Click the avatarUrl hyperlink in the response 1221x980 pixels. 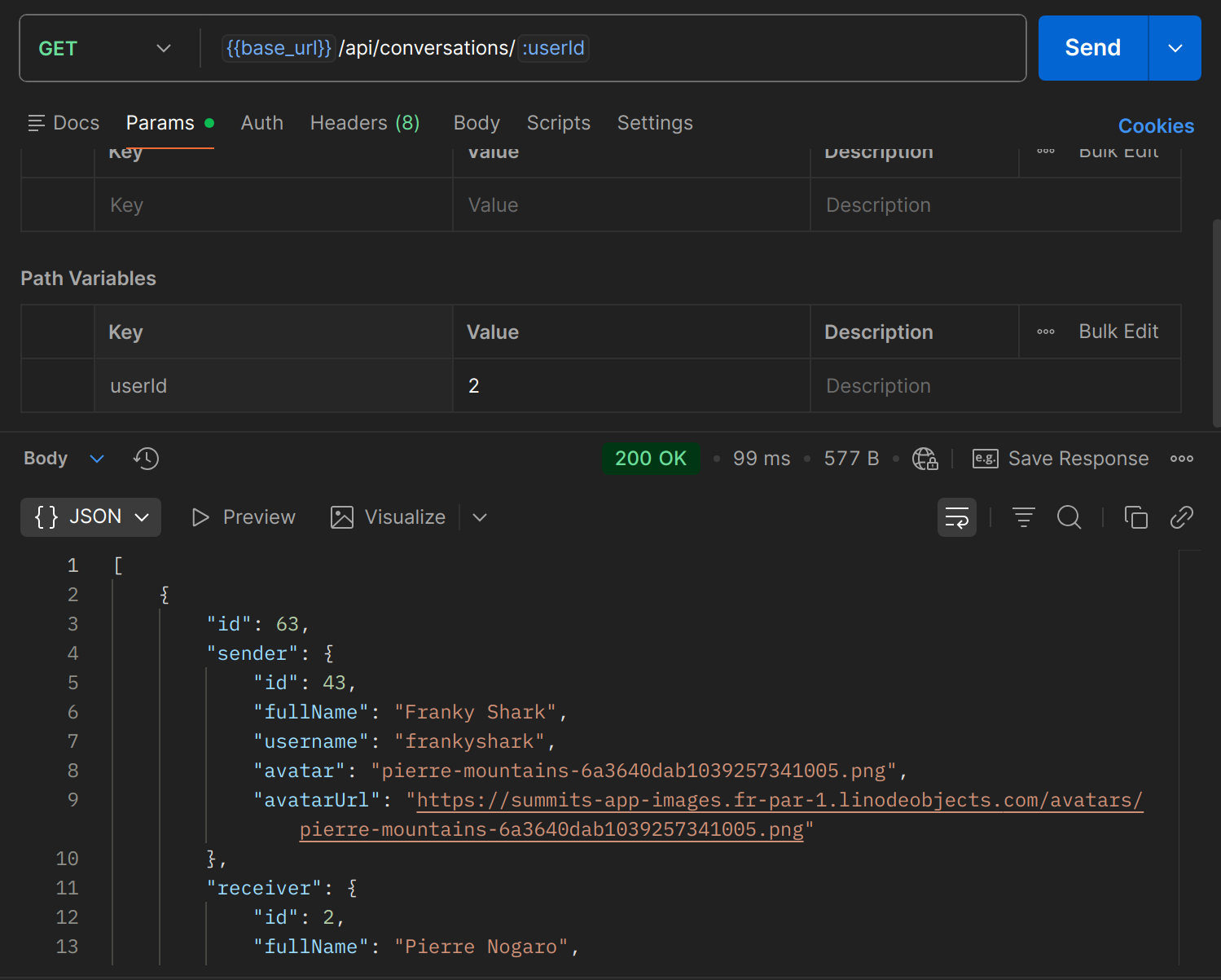(780, 800)
